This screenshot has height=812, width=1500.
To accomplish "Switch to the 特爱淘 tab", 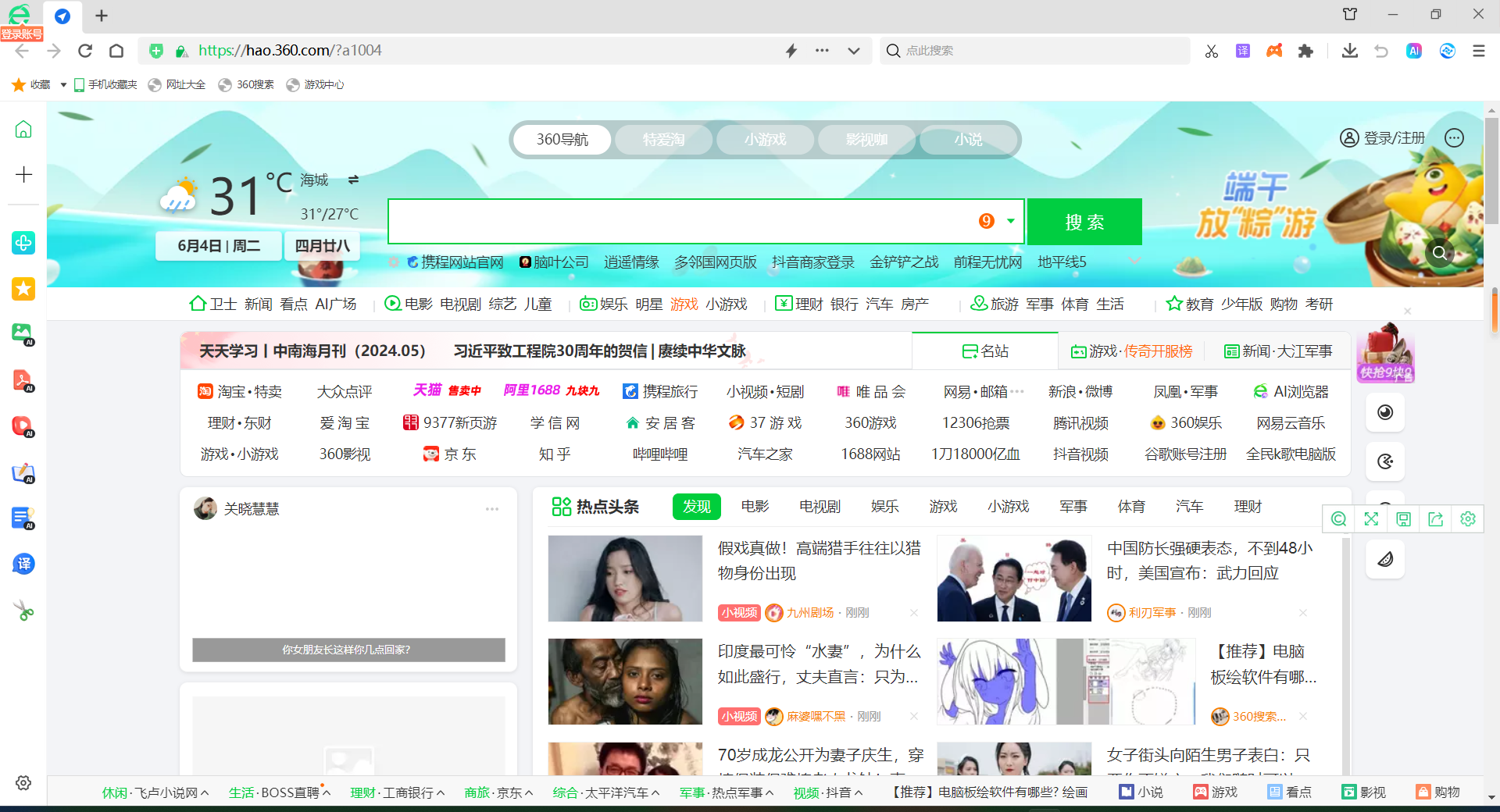I will coord(663,140).
